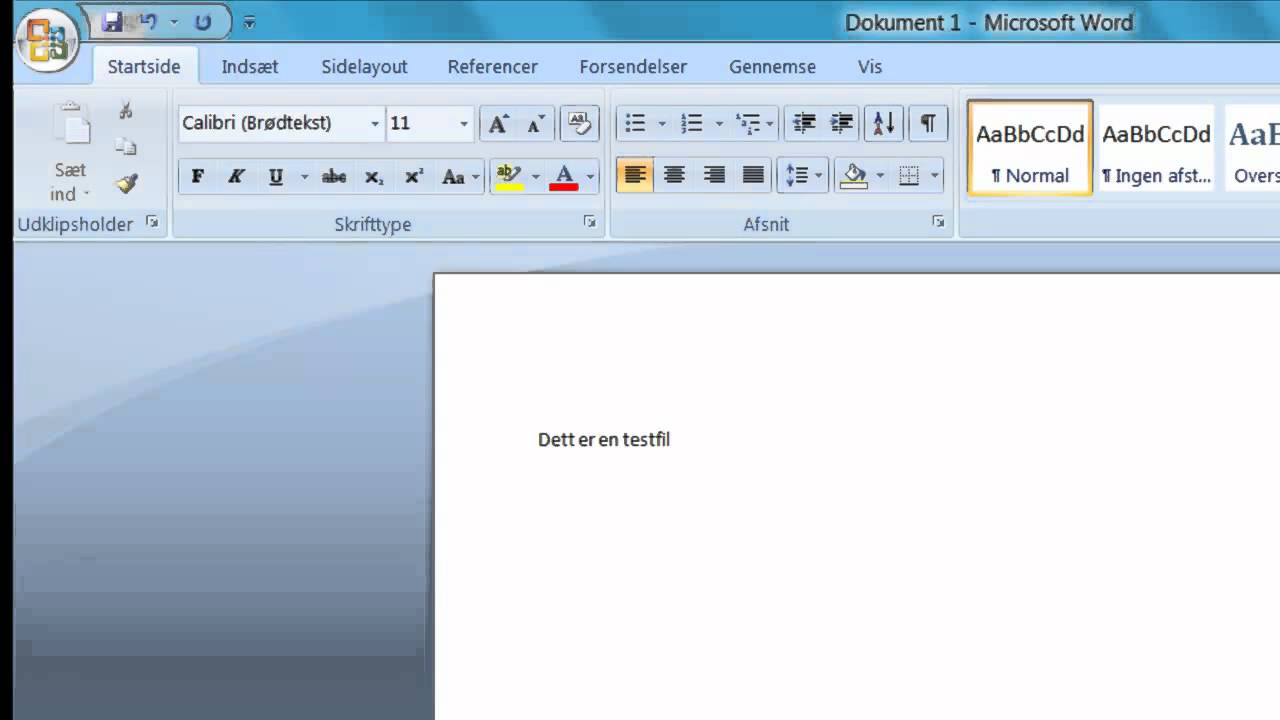Toggle superscript formatting
The width and height of the screenshot is (1280, 720).
click(x=413, y=177)
